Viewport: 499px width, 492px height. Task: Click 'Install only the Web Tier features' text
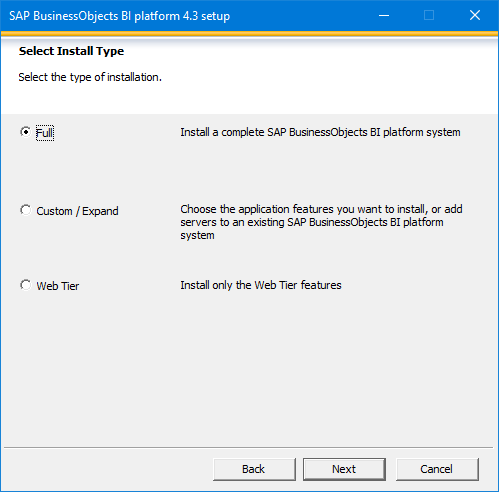(x=261, y=285)
